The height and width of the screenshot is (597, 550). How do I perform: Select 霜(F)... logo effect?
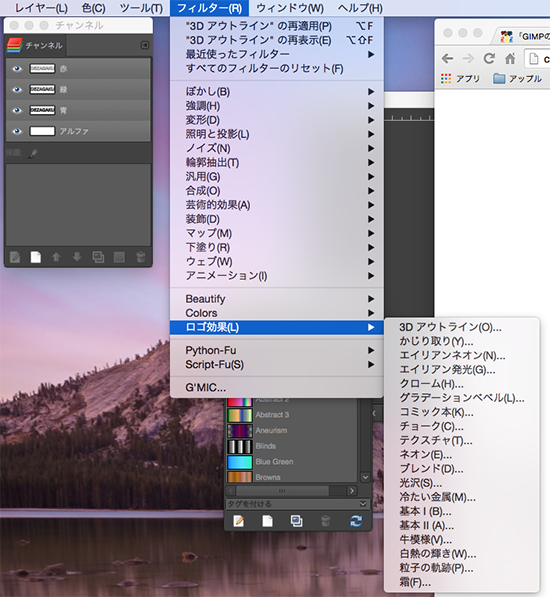[x=462, y=582]
